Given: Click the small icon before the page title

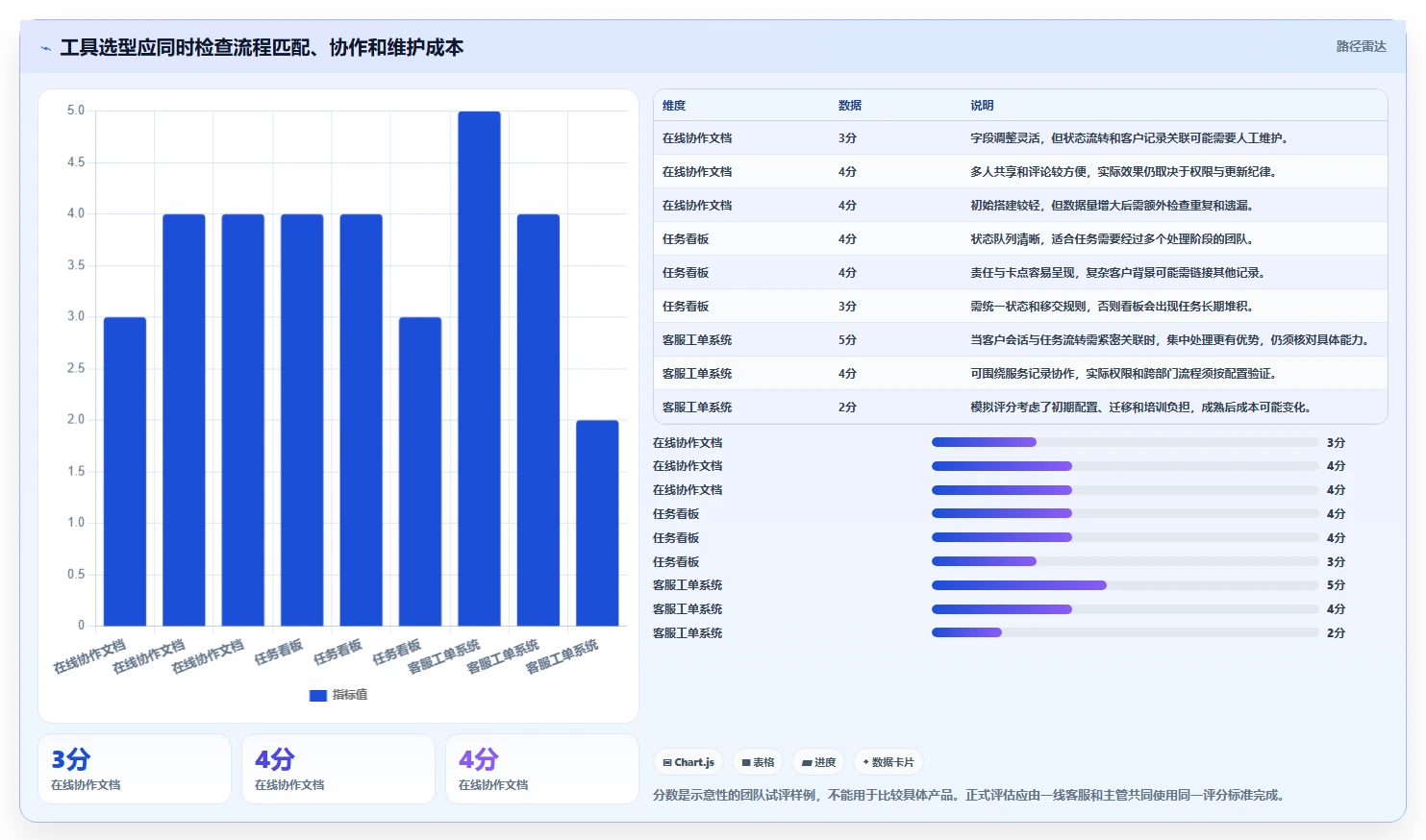Looking at the screenshot, I should click(45, 48).
